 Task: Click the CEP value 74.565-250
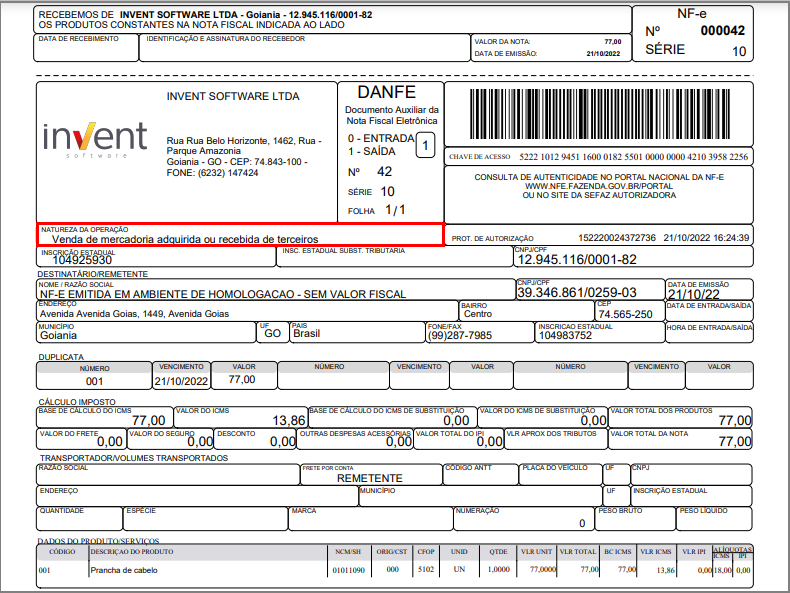click(625, 314)
